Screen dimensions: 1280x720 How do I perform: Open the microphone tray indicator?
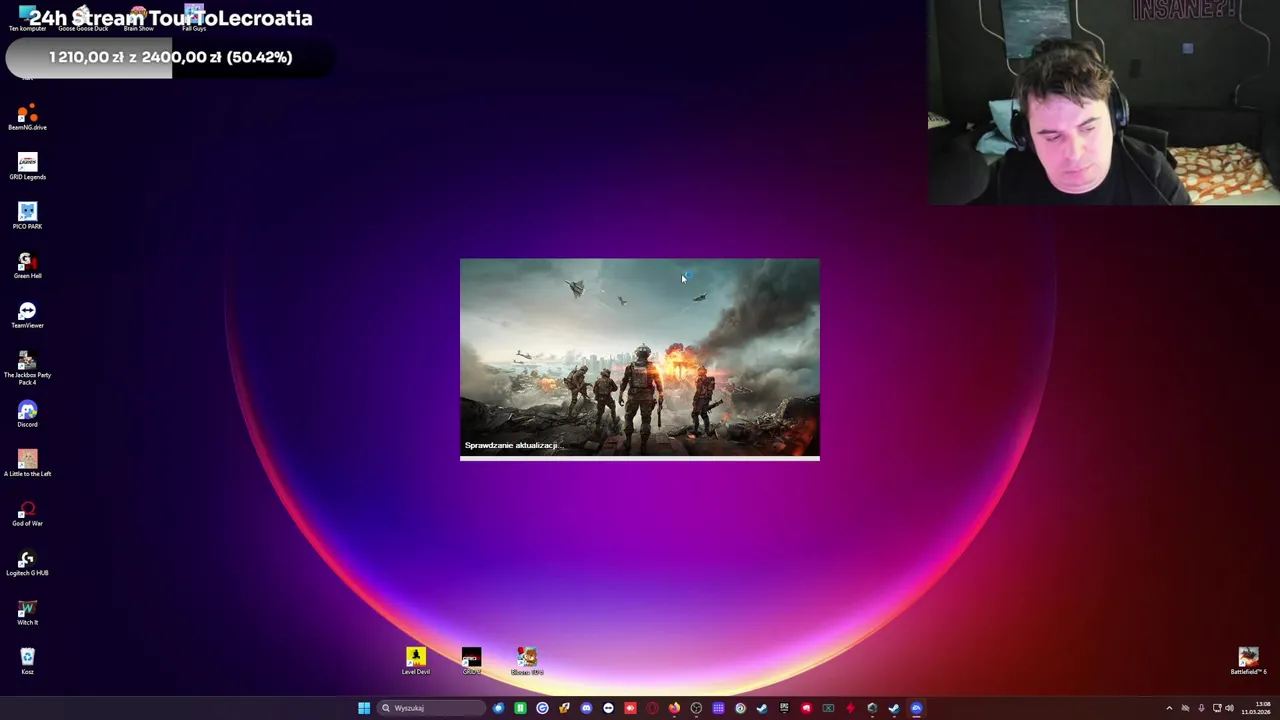click(x=1201, y=708)
